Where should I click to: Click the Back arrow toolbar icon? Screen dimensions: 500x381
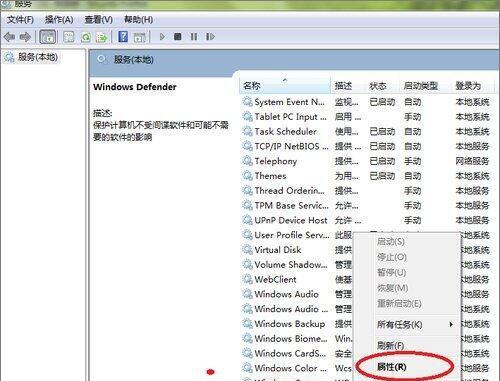coord(10,37)
